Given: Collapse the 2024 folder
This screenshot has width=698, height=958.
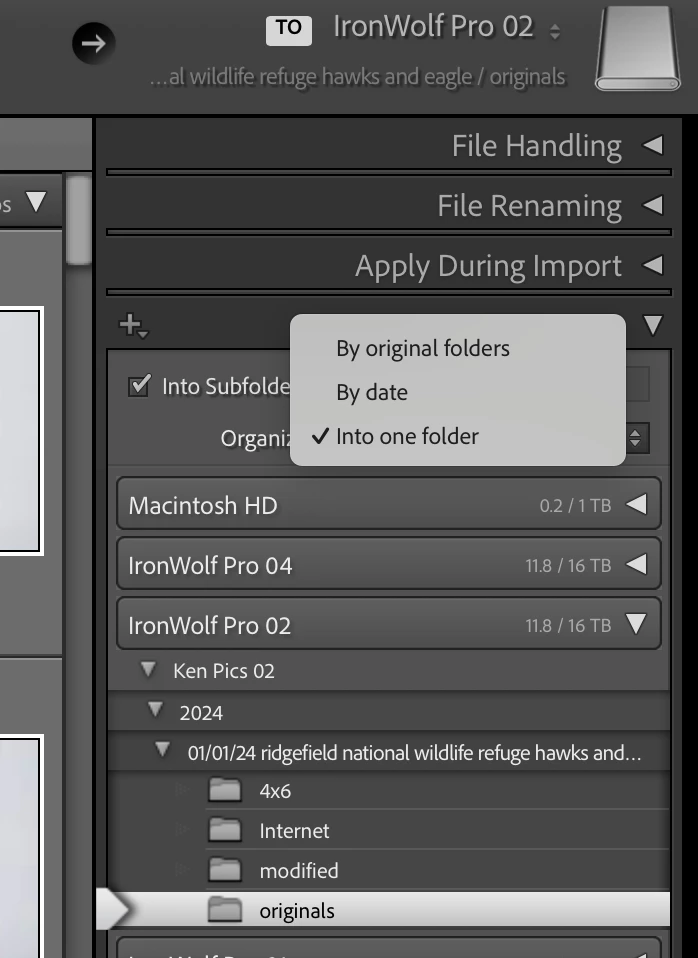Looking at the screenshot, I should (x=155, y=709).
